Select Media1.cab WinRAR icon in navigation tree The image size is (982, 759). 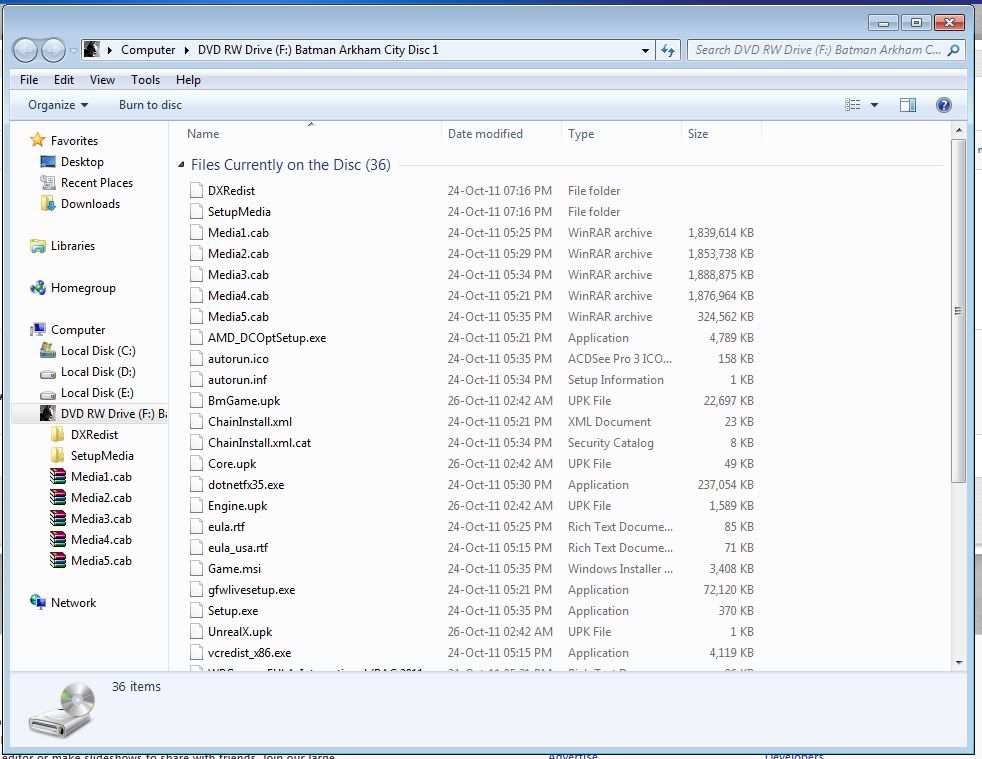point(58,477)
